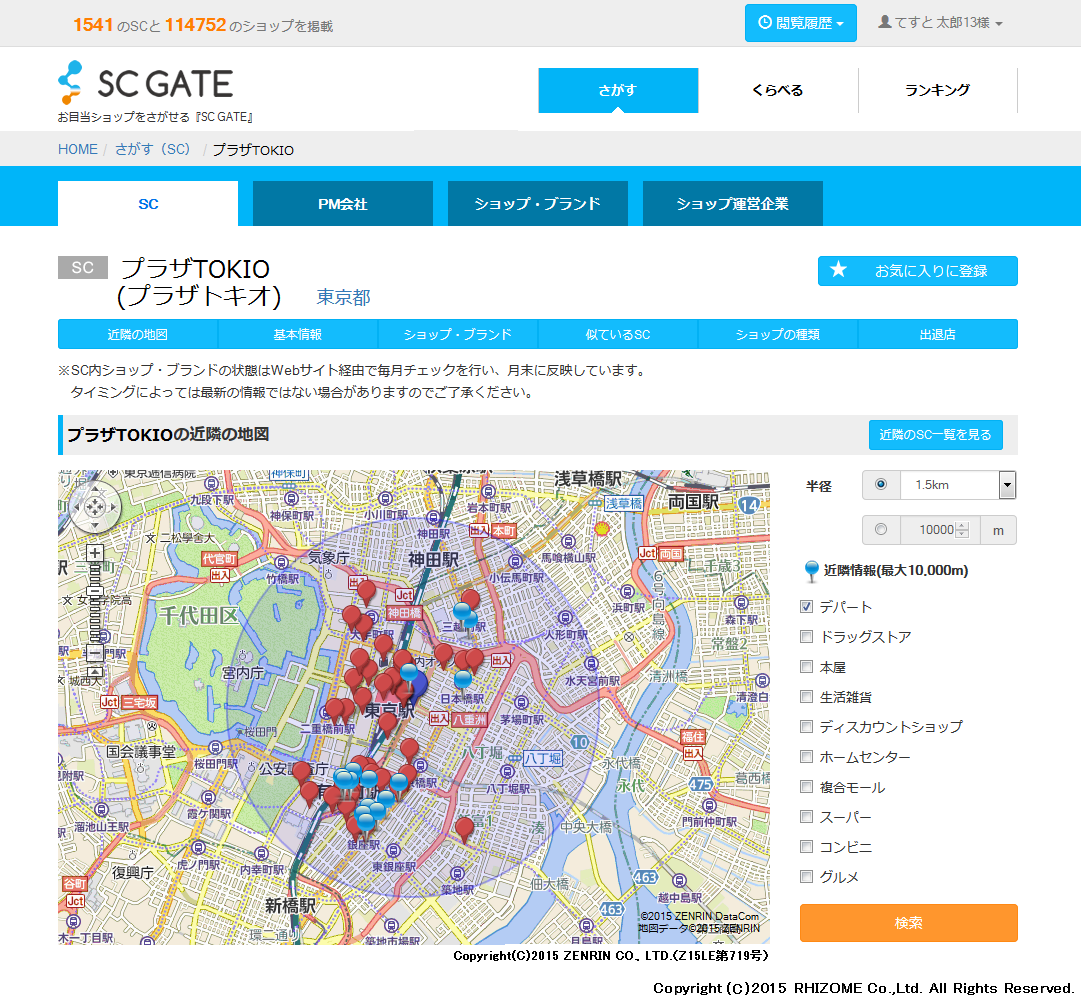Jump to the 基本情報 section
Image resolution: width=1081 pixels, height=1000 pixels.
pyautogui.click(x=298, y=334)
